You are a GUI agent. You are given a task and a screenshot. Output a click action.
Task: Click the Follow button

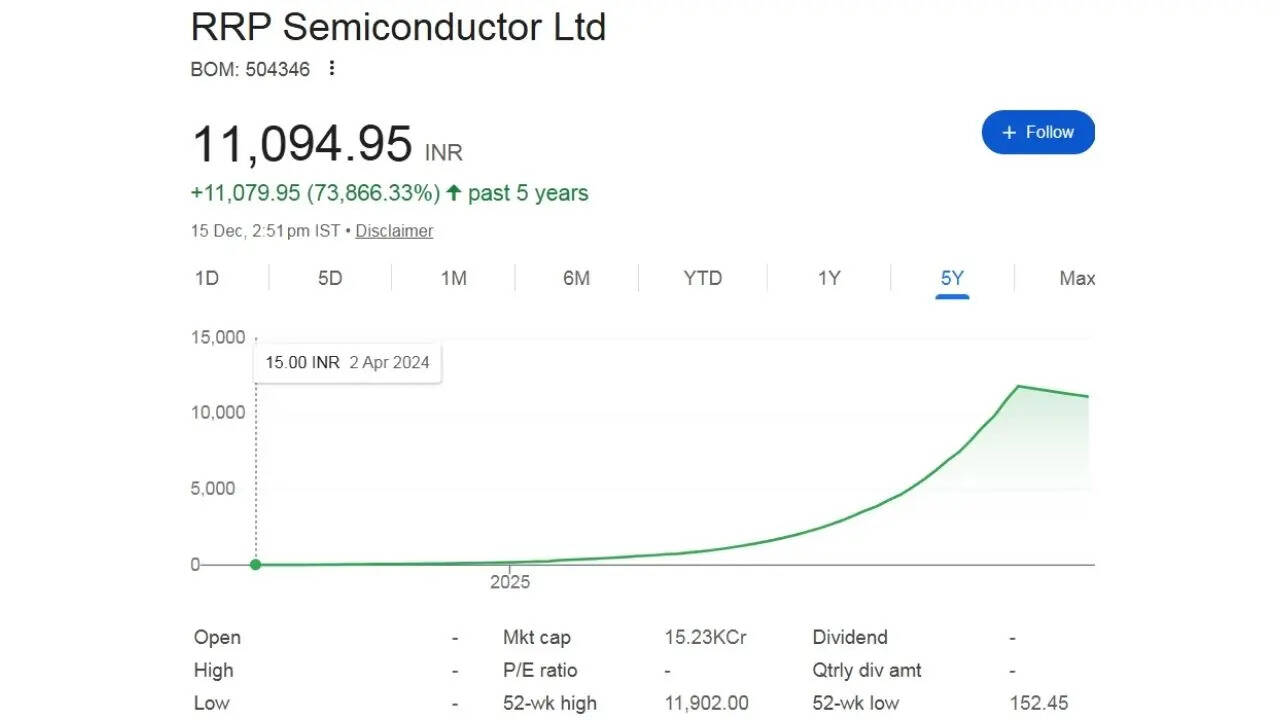[1038, 132]
